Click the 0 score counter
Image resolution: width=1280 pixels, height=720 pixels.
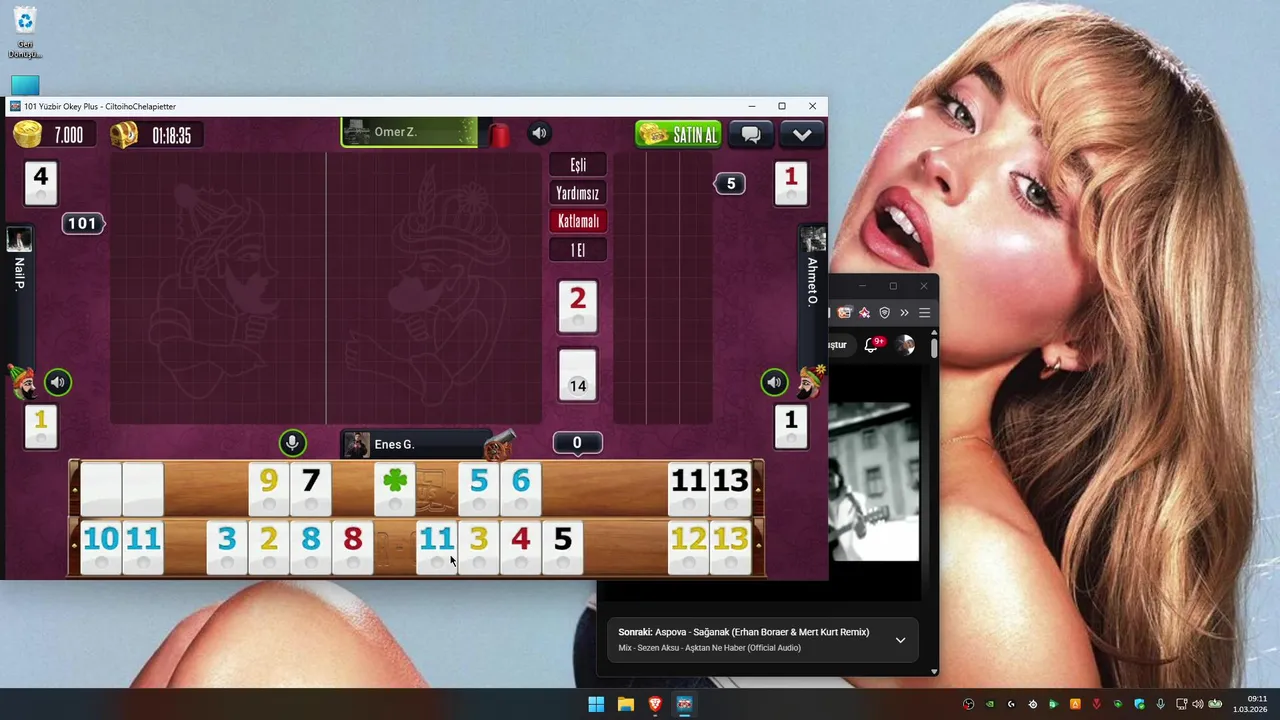point(577,443)
